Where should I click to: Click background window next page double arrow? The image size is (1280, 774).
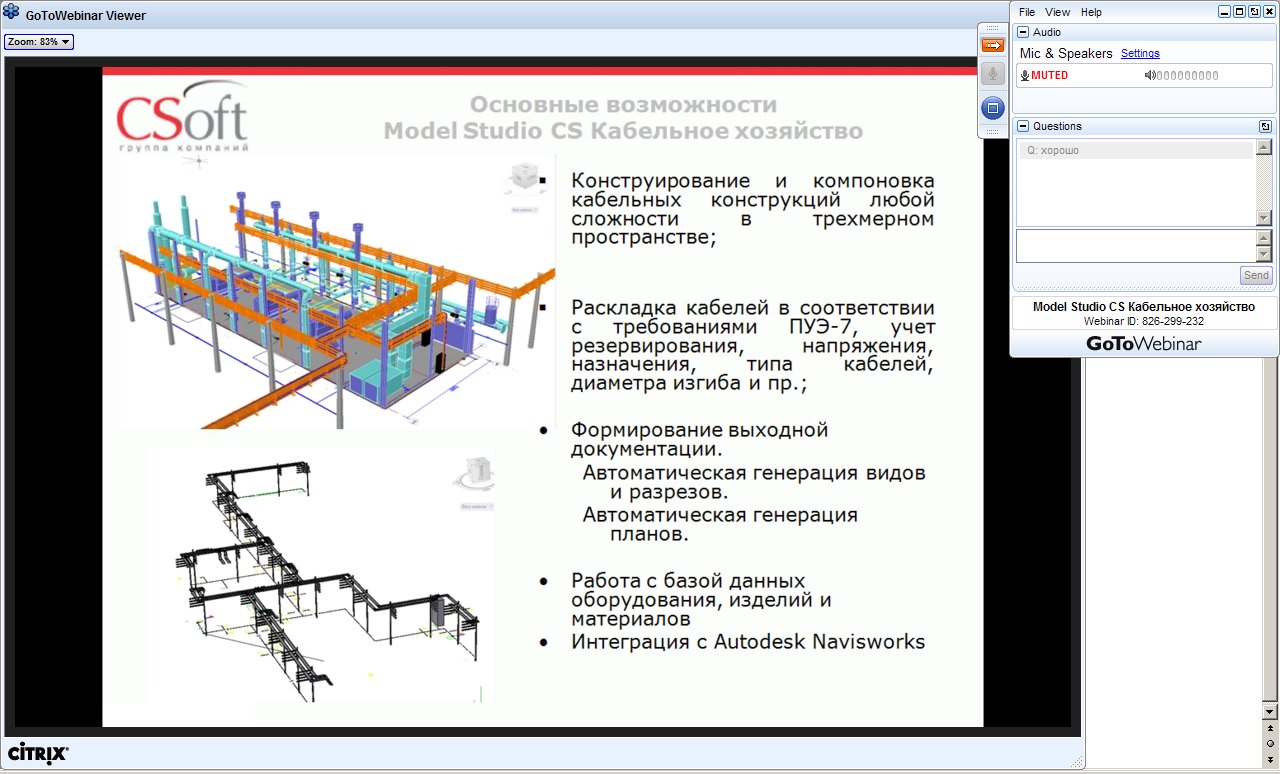1270,758
